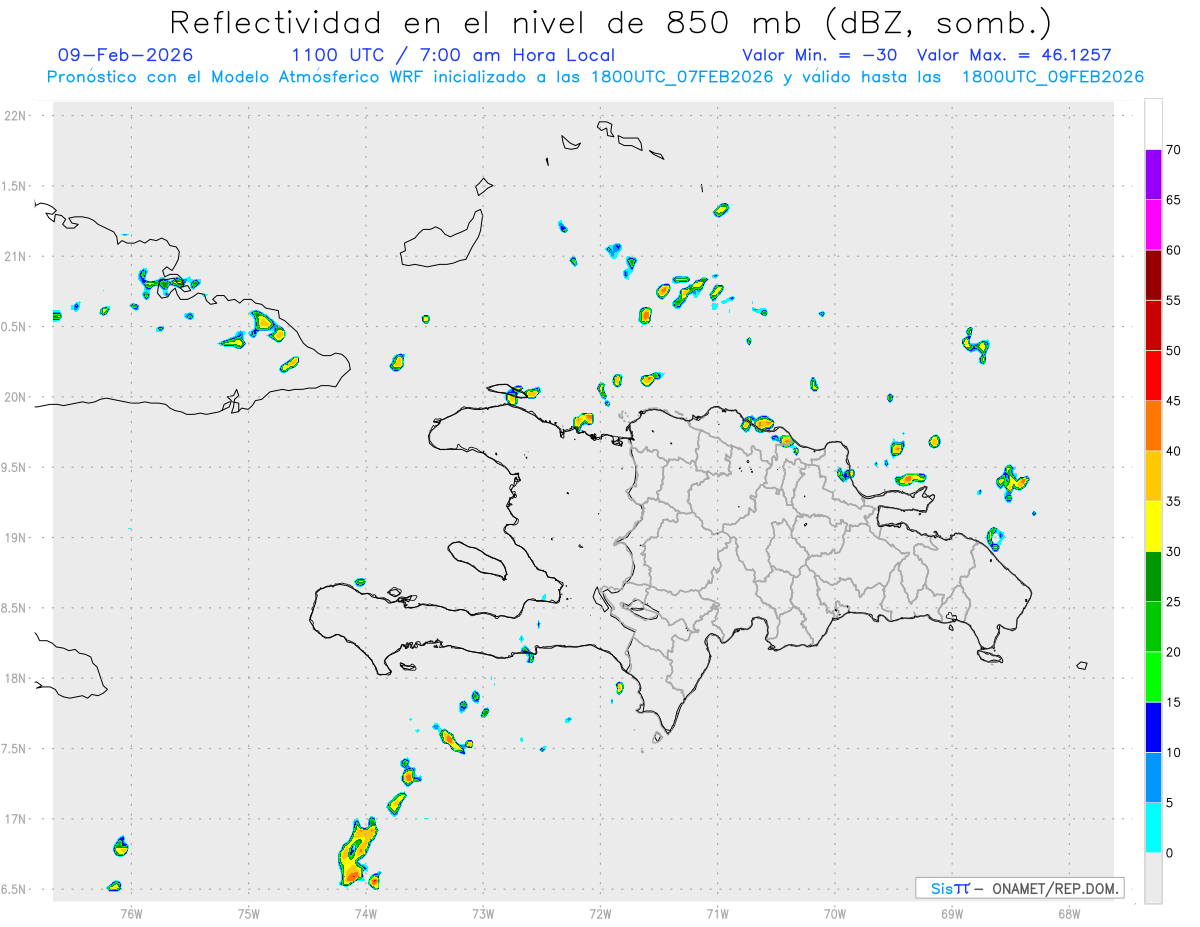
Task: Click the longitude label "71W"
Action: pyautogui.click(x=717, y=913)
